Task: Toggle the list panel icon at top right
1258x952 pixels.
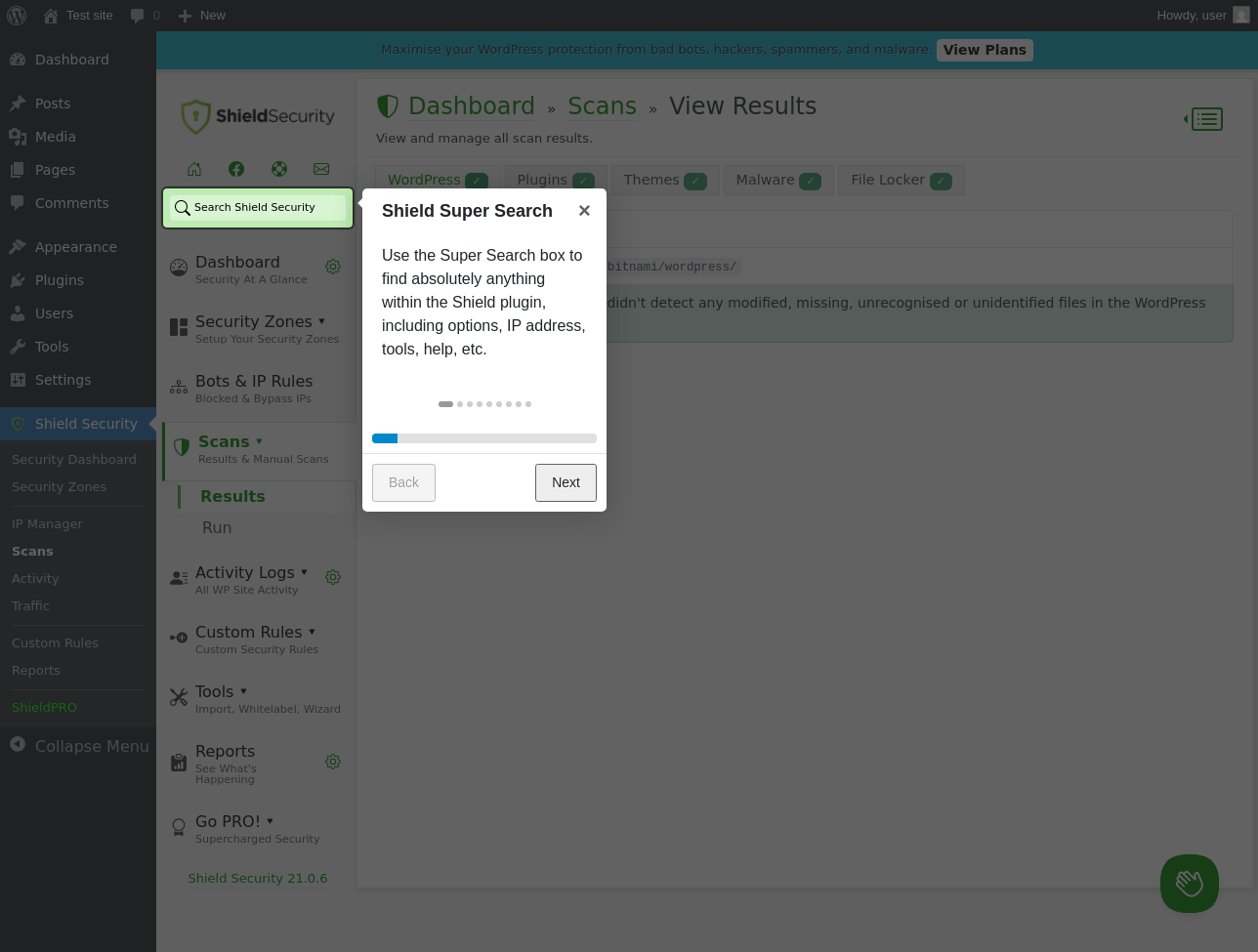Action: tap(1204, 119)
